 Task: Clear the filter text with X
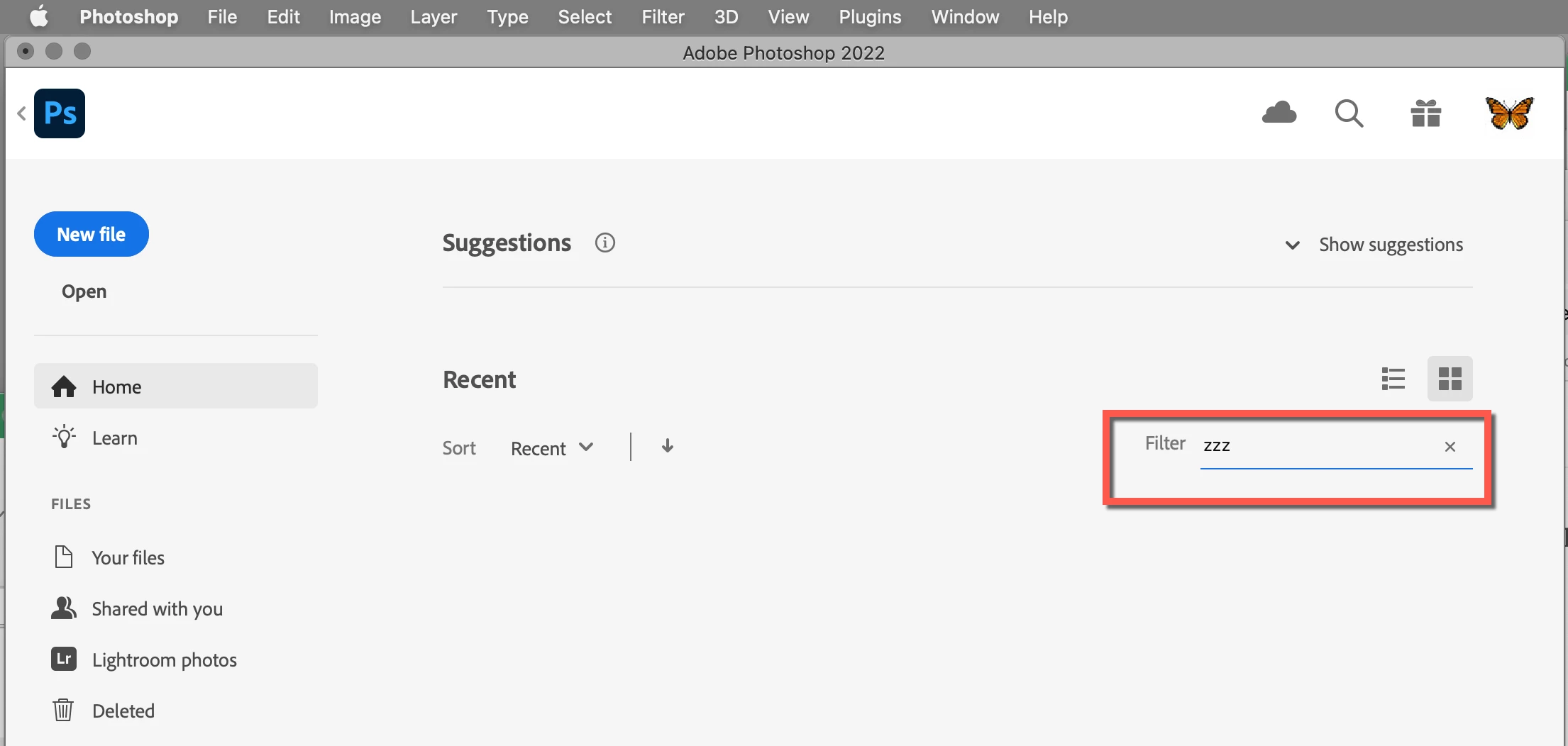(x=1450, y=446)
